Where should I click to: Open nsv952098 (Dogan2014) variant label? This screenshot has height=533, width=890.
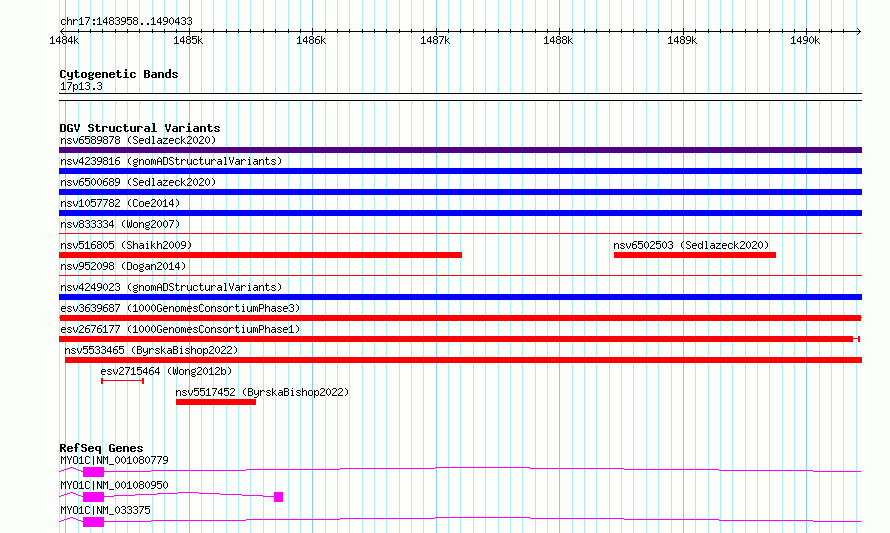pos(123,266)
